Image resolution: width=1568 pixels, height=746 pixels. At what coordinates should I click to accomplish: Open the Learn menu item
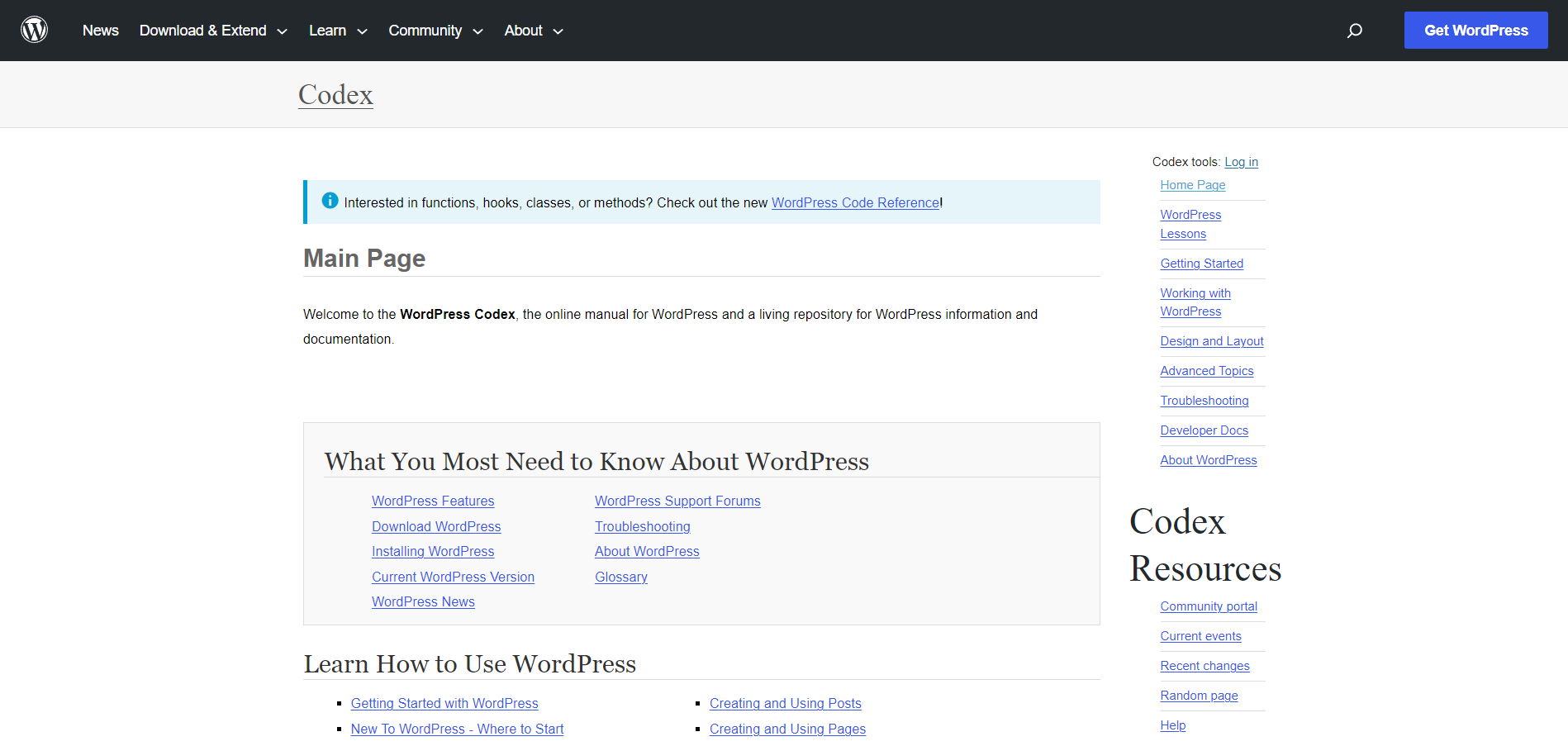click(327, 31)
